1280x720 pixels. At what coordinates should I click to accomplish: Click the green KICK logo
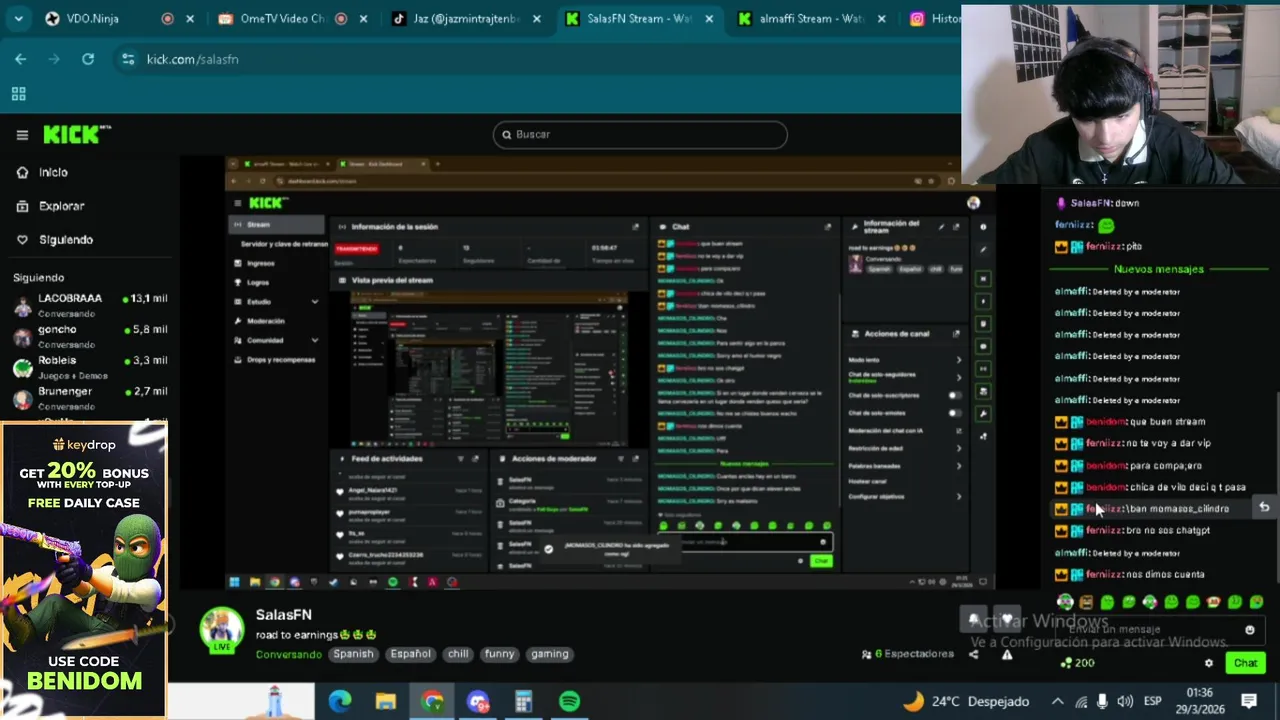[77, 134]
